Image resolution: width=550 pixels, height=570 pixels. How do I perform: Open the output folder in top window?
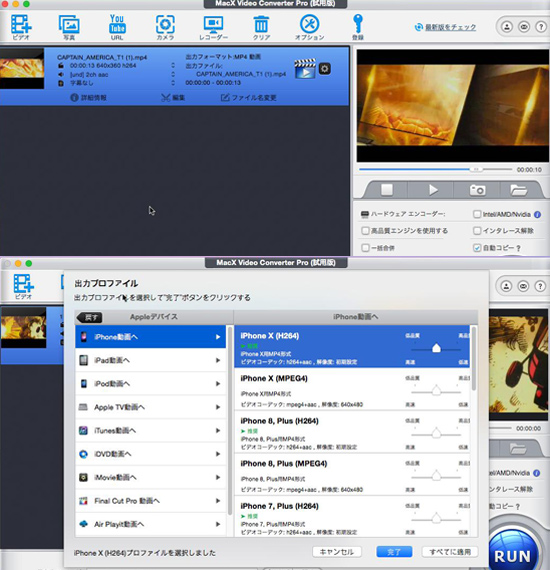[518, 190]
